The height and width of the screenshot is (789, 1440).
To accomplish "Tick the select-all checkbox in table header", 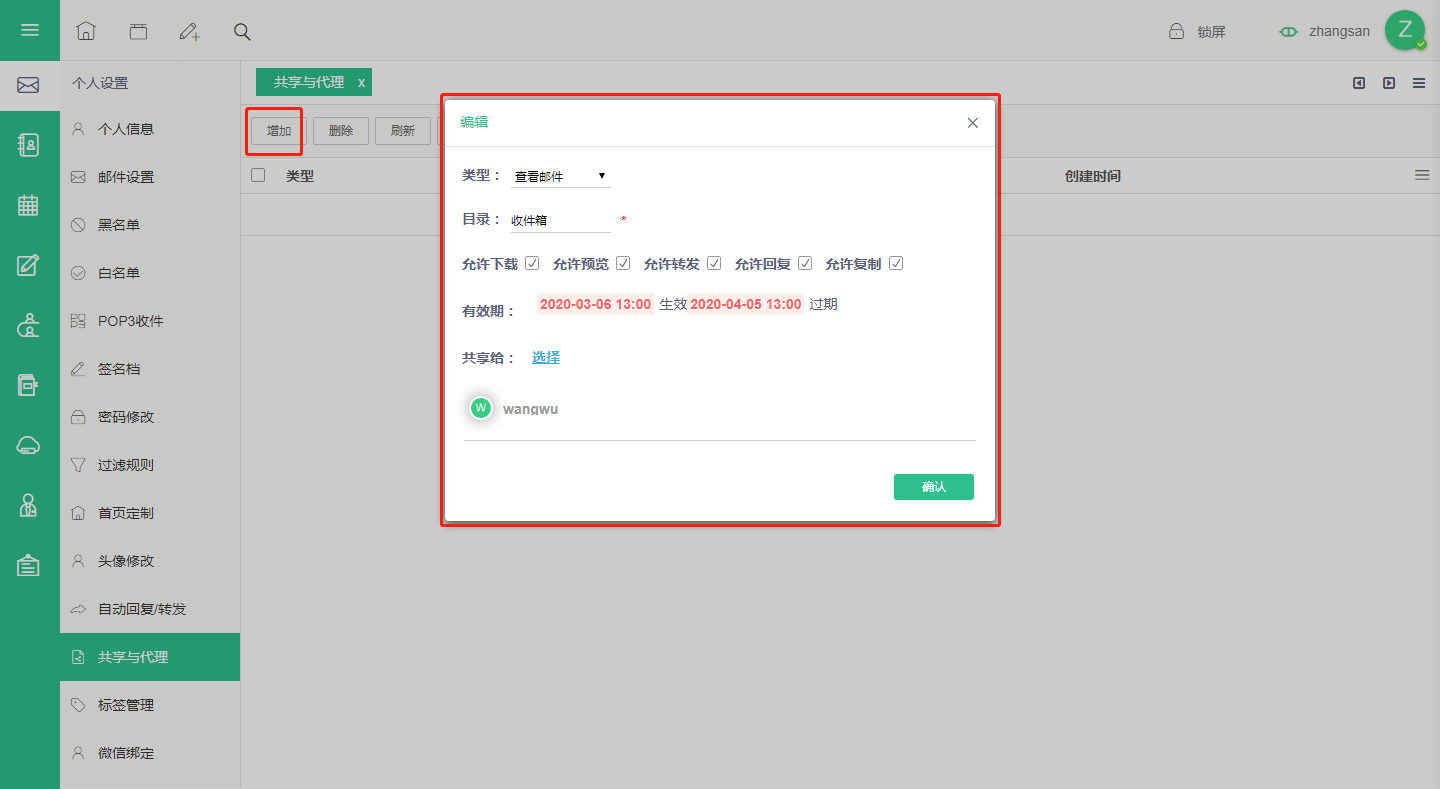I will [258, 175].
